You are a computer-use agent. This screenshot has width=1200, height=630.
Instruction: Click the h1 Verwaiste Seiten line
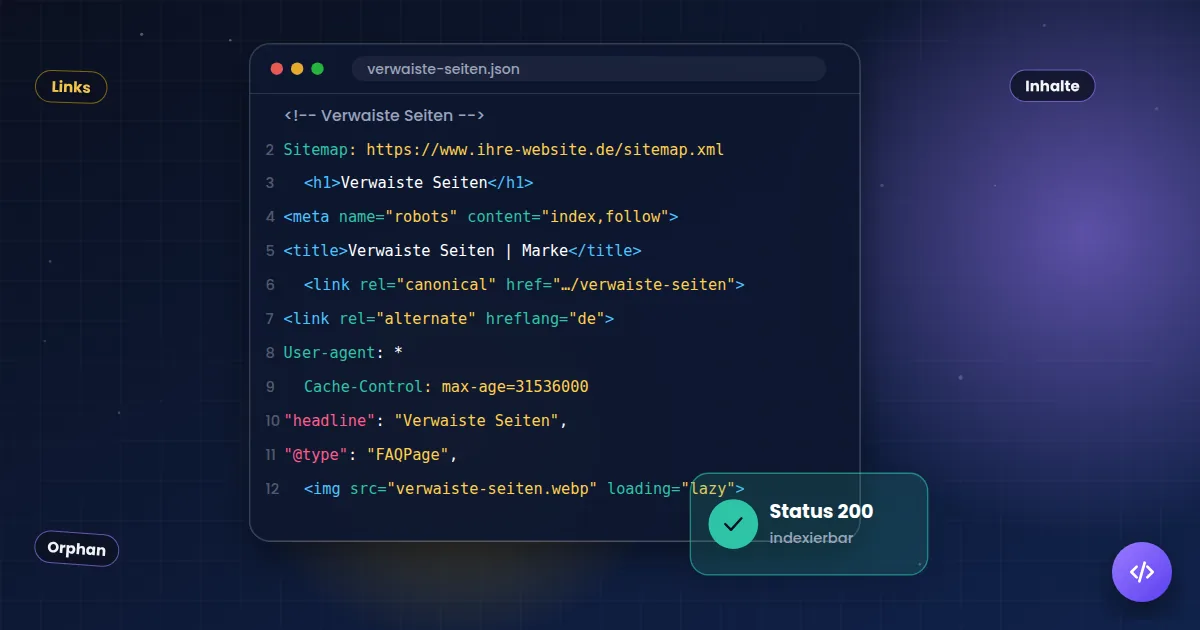[x=418, y=183]
